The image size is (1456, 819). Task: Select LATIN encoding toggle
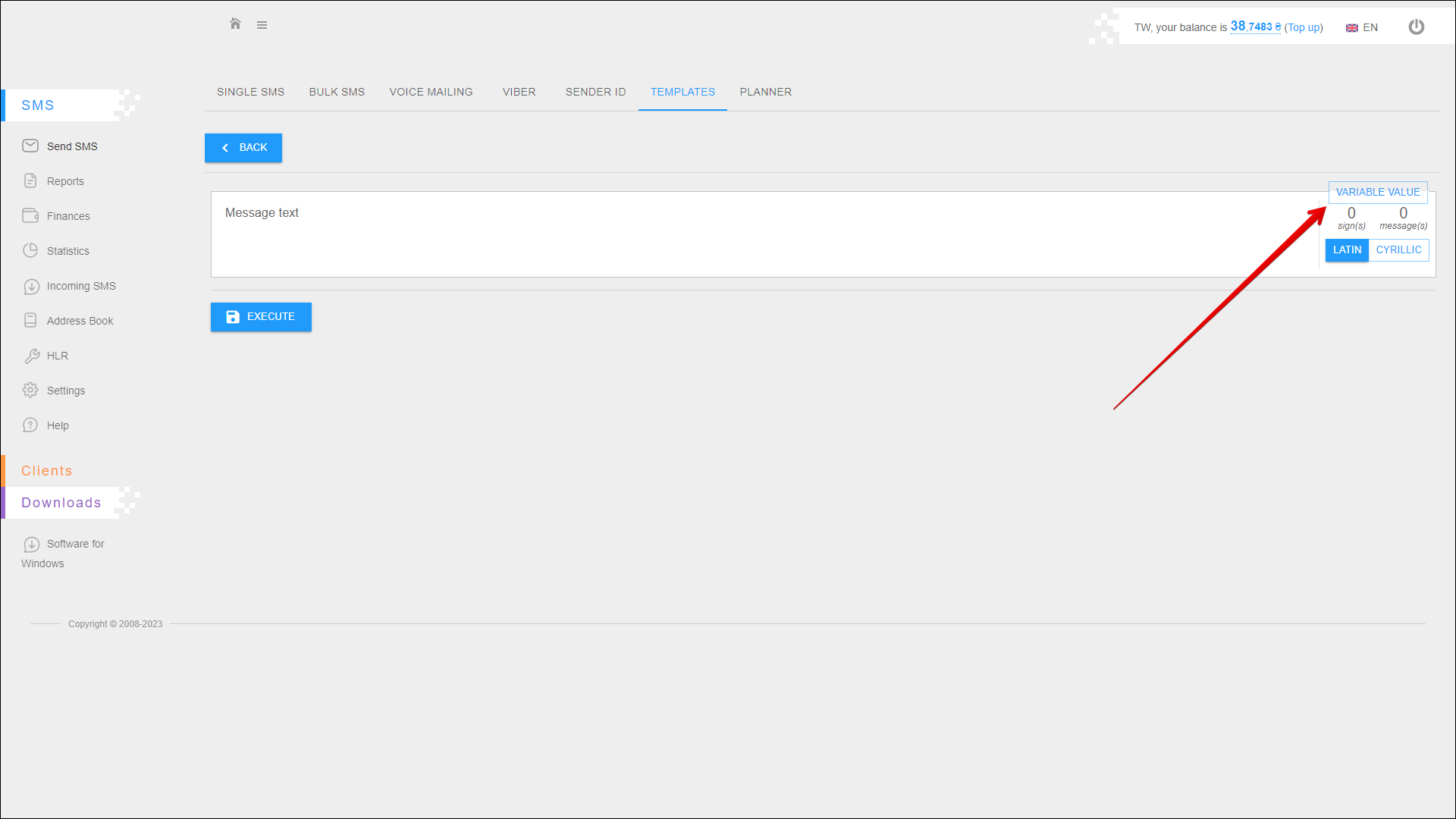click(1347, 250)
